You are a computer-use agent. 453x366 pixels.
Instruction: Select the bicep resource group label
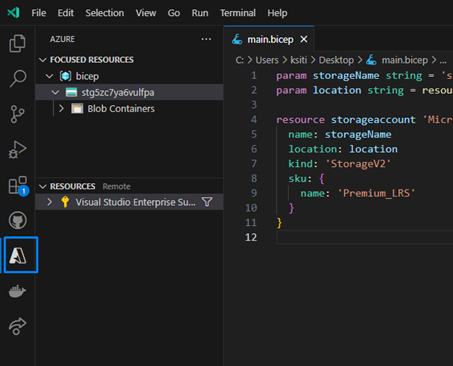87,76
